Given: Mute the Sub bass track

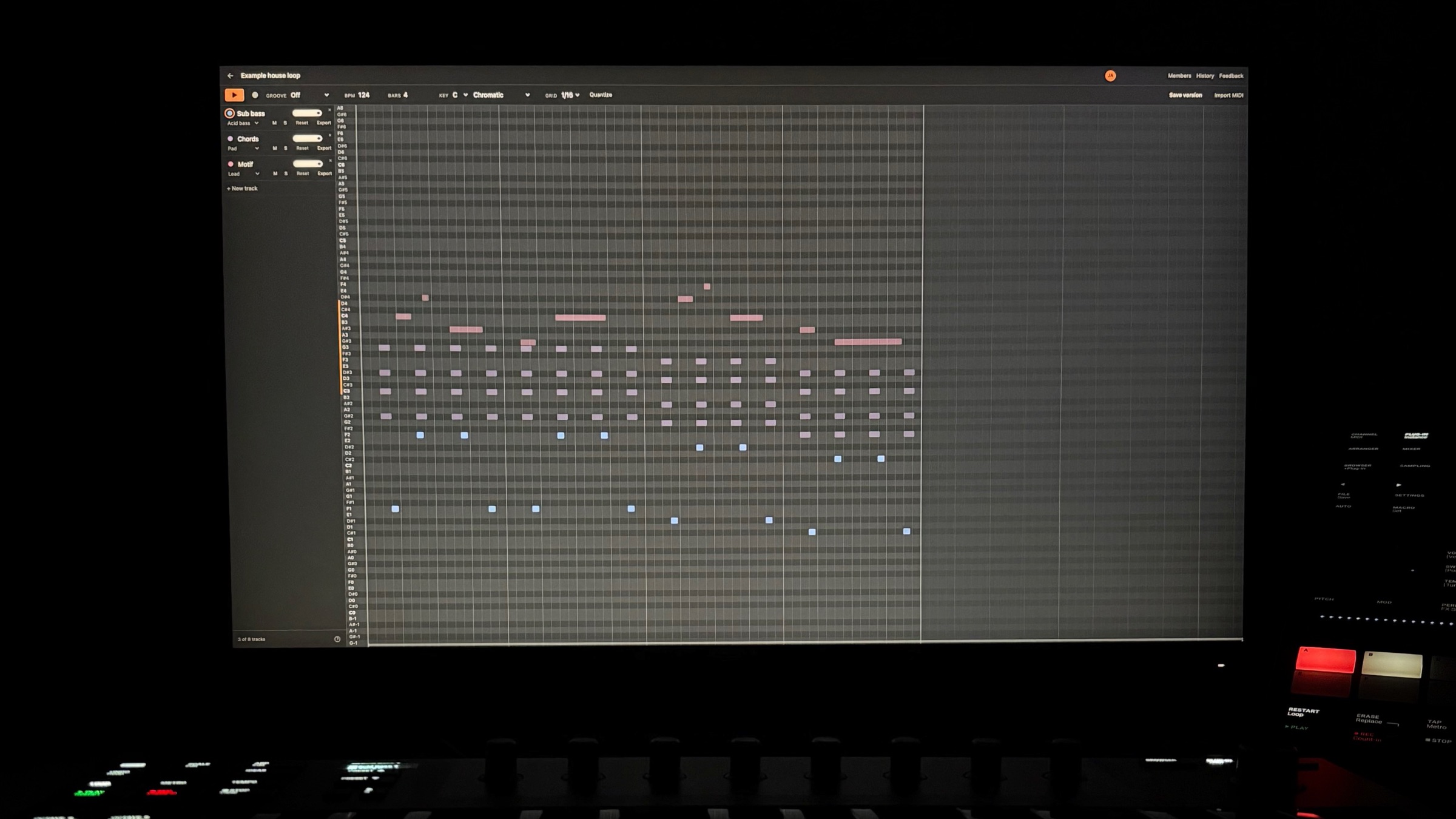Looking at the screenshot, I should tap(274, 123).
